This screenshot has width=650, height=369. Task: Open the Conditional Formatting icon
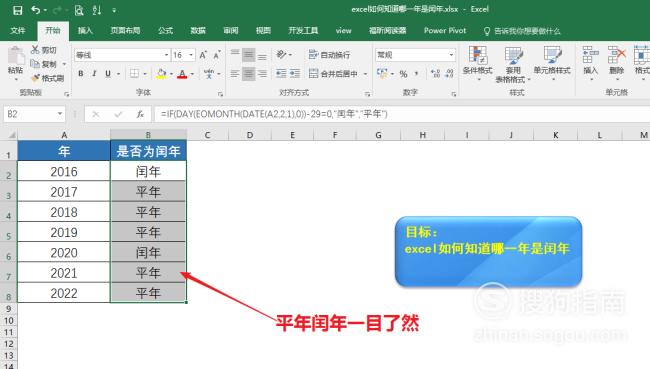coord(478,55)
